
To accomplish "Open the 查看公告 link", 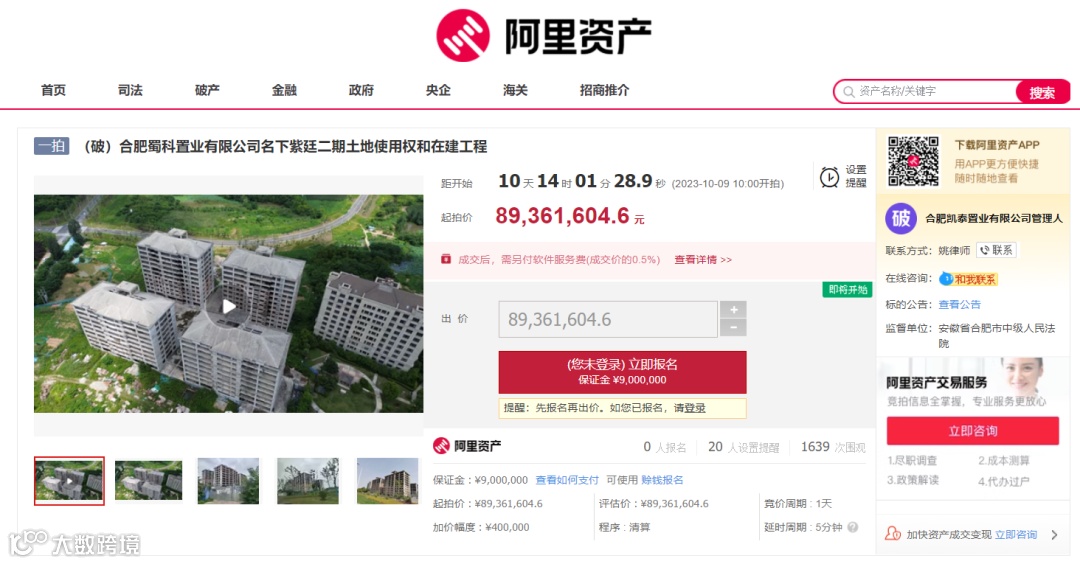I will (959, 304).
